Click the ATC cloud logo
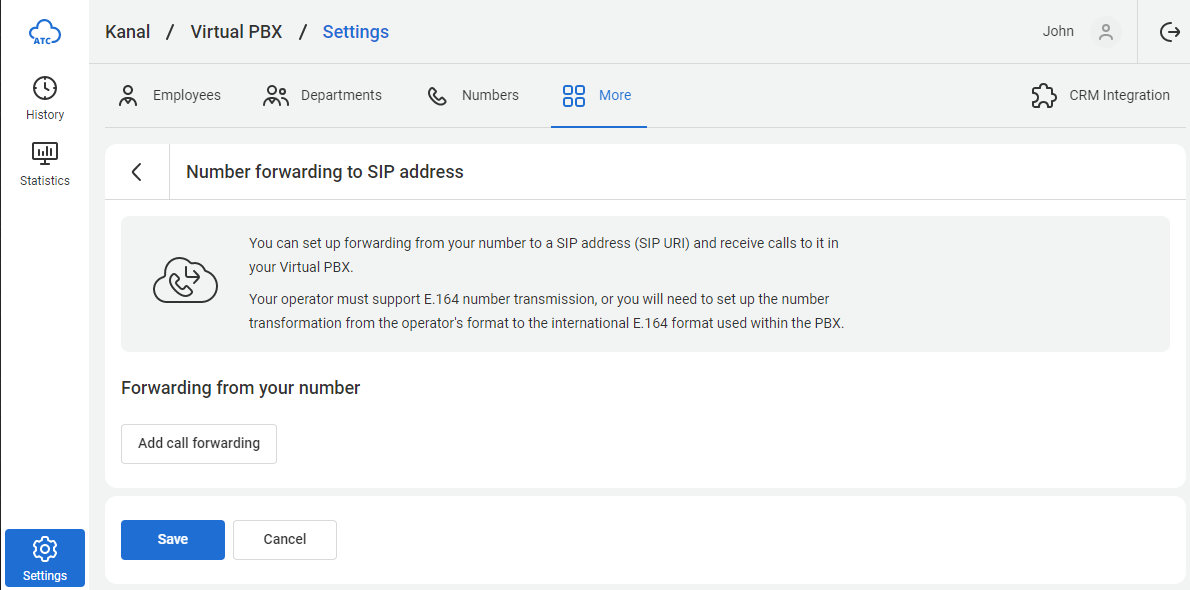 pos(45,33)
